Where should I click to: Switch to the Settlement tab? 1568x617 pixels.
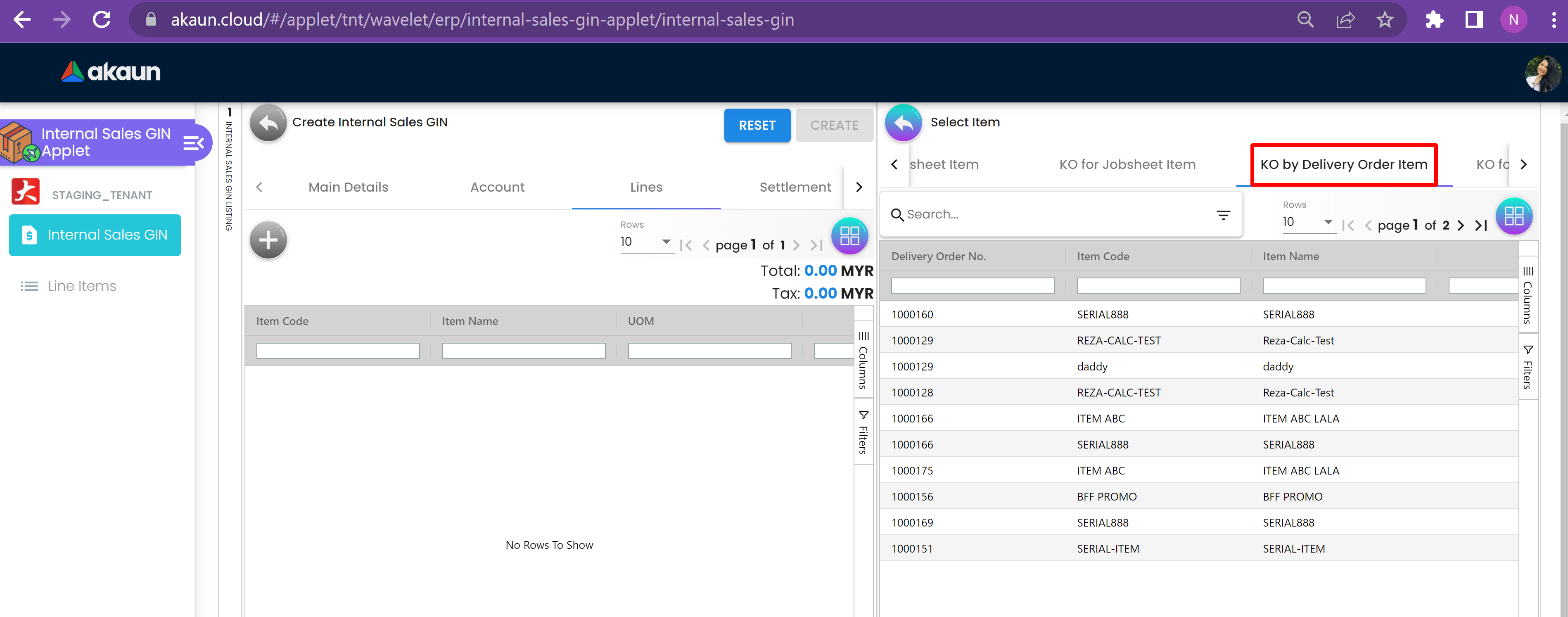(795, 187)
